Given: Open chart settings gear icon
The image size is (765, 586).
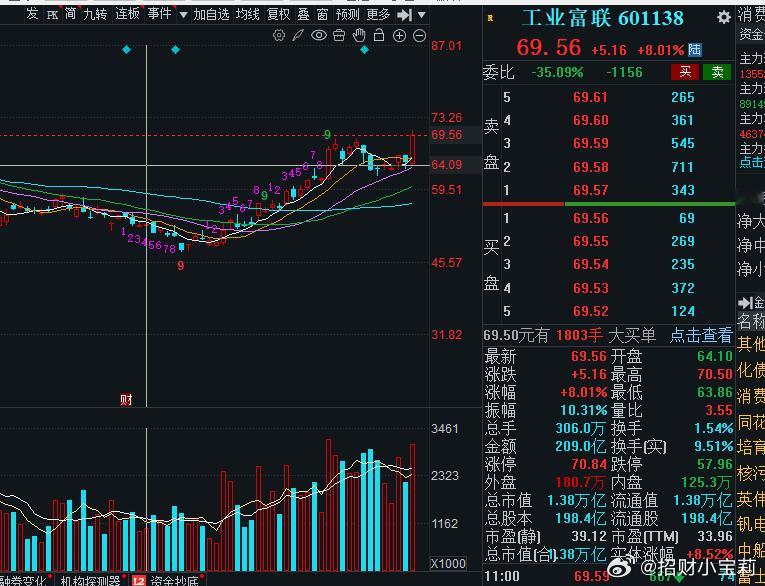Looking at the screenshot, I should click(x=279, y=35).
